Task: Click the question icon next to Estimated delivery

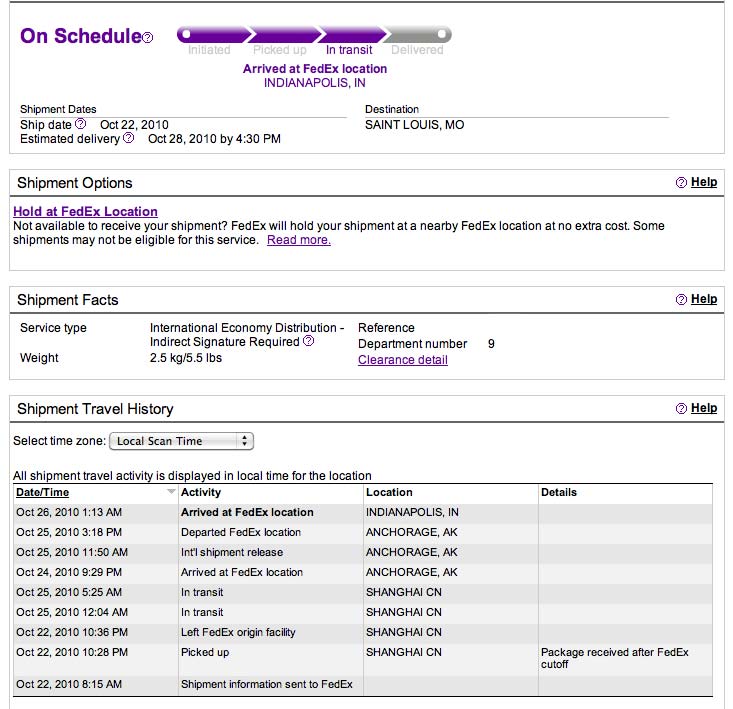Action: point(128,137)
